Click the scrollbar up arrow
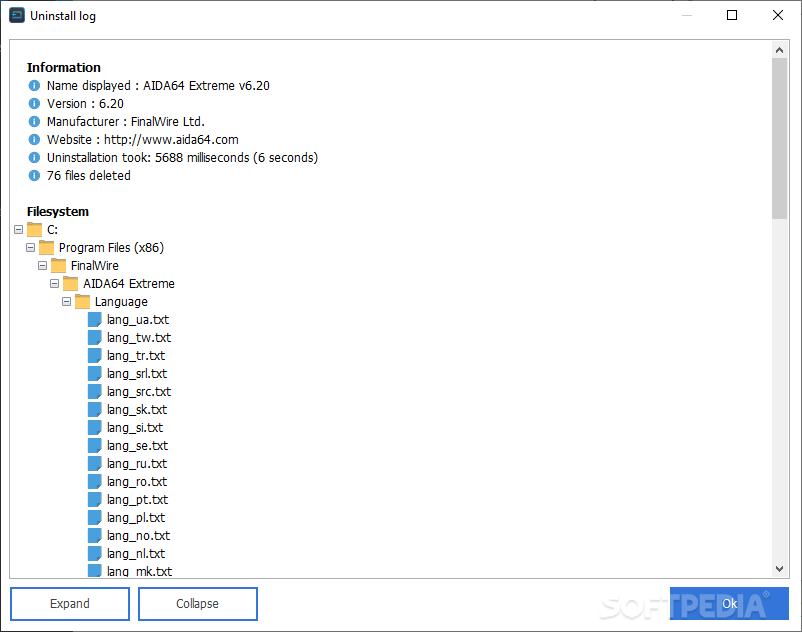Screen dimensions: 802x633 point(779,50)
